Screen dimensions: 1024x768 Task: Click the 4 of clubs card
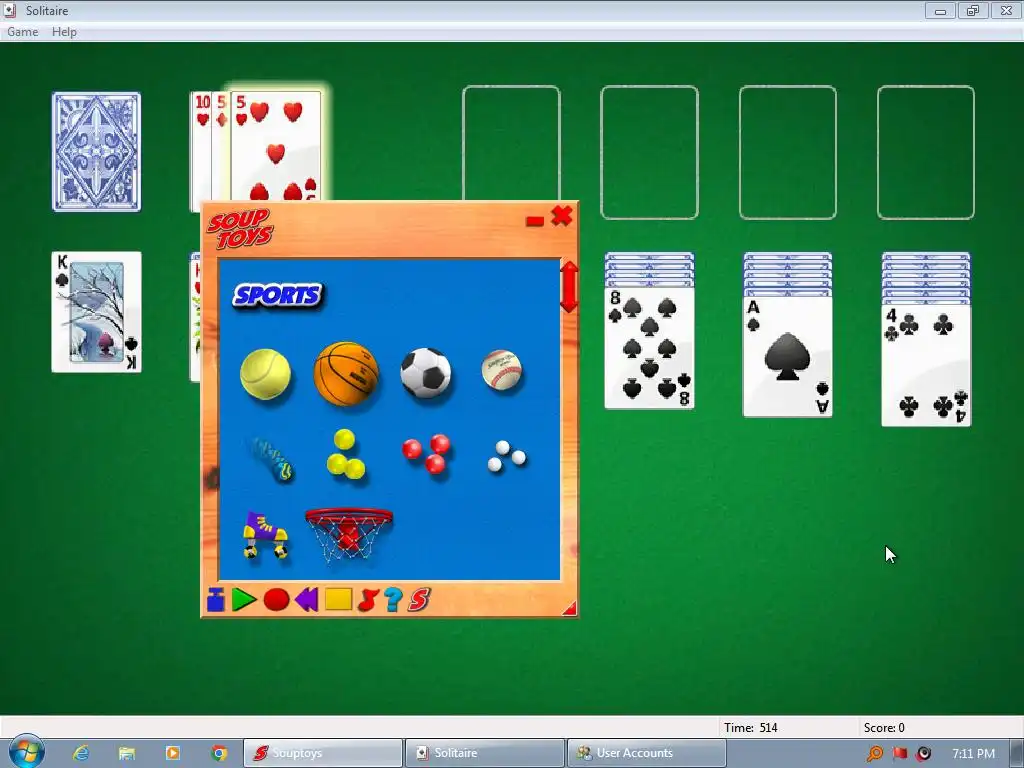point(926,365)
